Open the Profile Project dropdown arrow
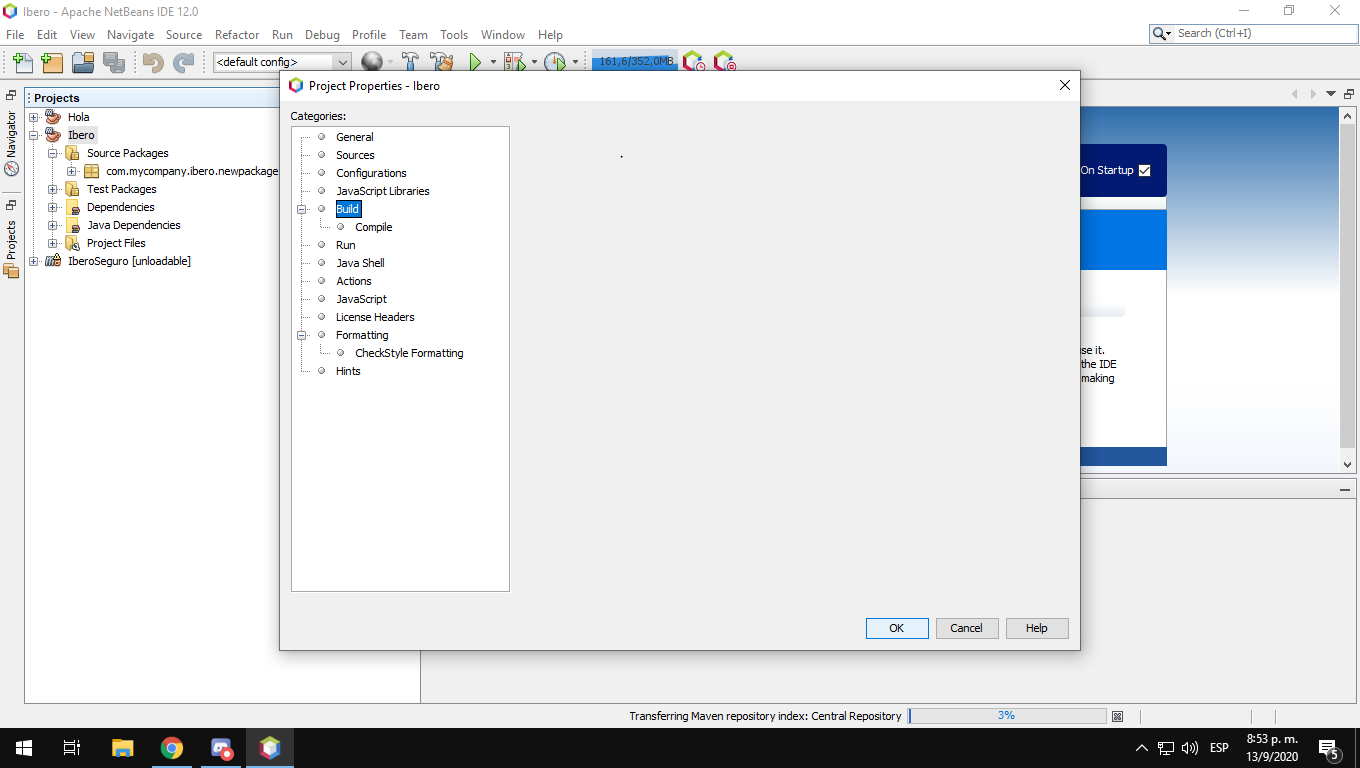Image resolution: width=1360 pixels, height=768 pixels. (575, 62)
